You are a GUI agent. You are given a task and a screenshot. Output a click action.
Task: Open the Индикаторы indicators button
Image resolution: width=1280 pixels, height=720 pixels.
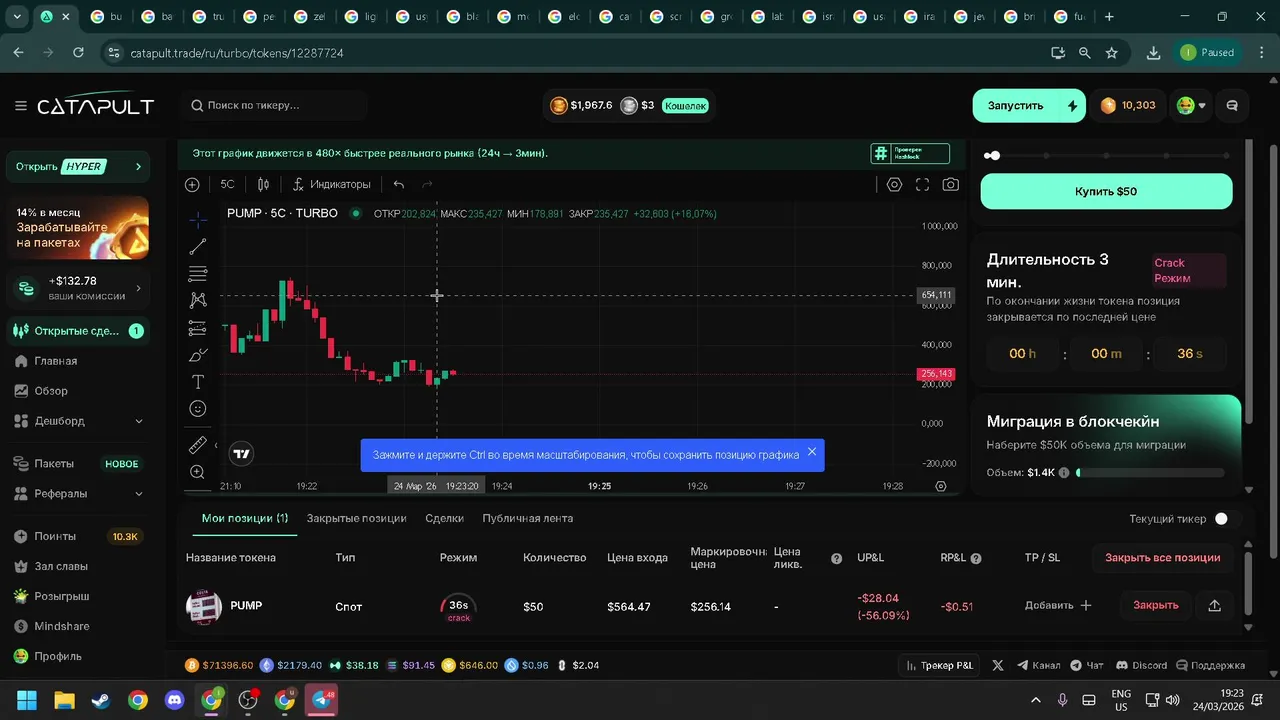pyautogui.click(x=331, y=184)
